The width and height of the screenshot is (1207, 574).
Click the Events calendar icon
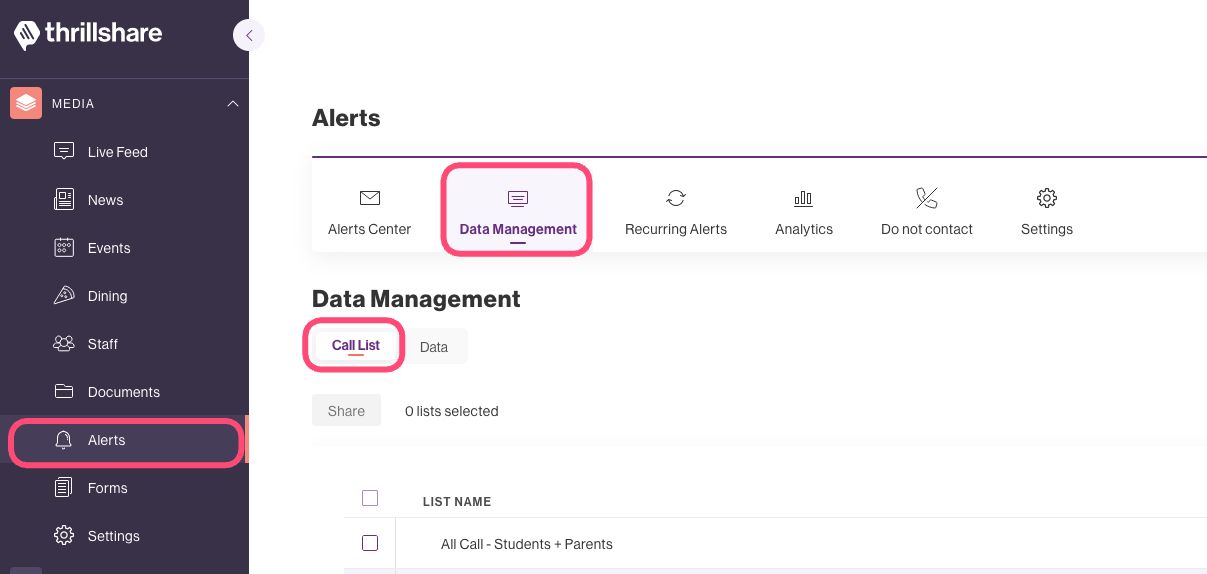coord(64,248)
